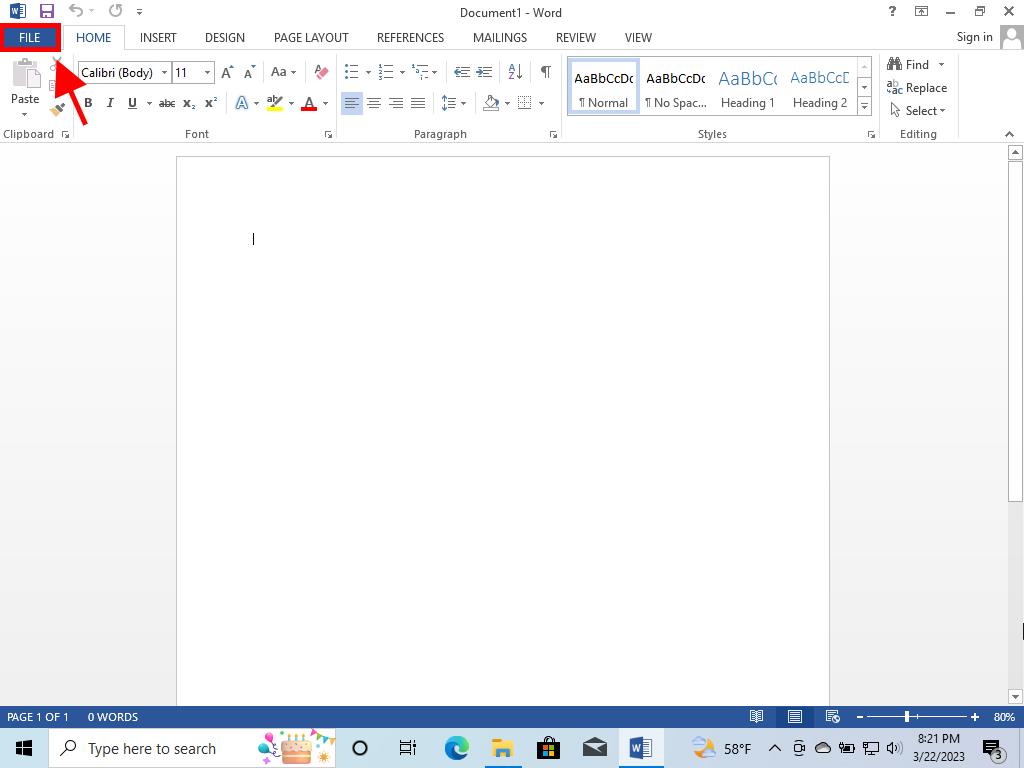Toggle Bold formatting

coord(88,103)
